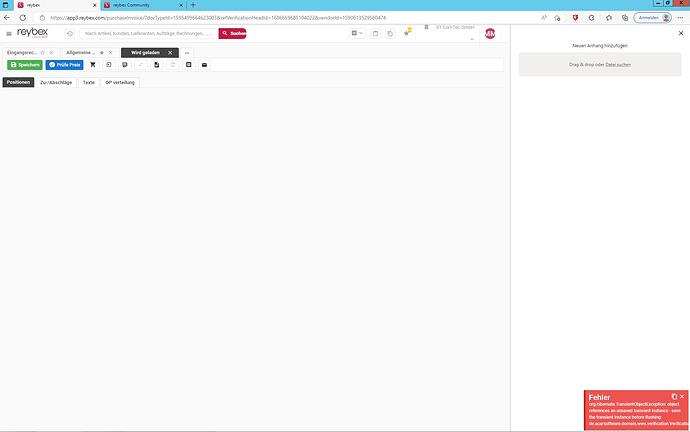Click the Datei suchen link
690x432 pixels.
[618, 65]
